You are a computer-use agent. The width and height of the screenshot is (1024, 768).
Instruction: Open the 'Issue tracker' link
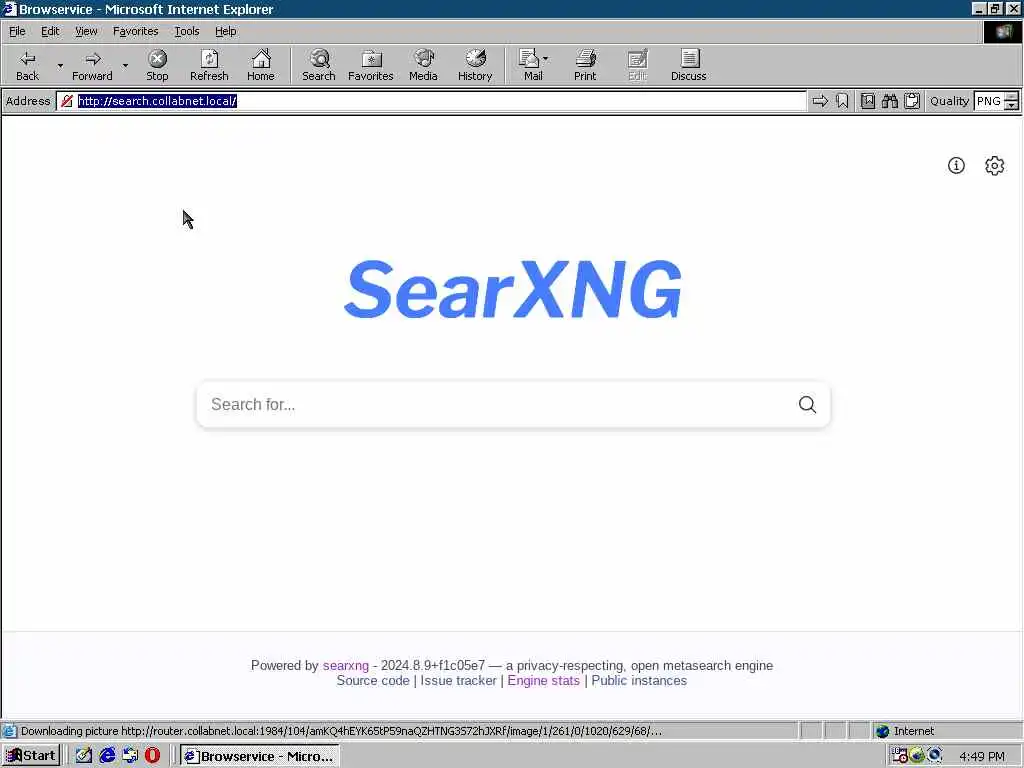pyautogui.click(x=458, y=680)
